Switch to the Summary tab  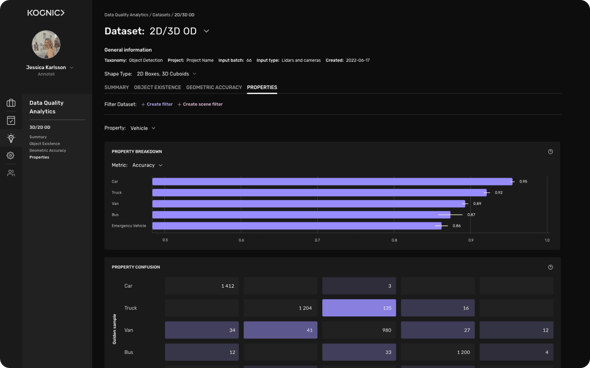[x=117, y=87]
